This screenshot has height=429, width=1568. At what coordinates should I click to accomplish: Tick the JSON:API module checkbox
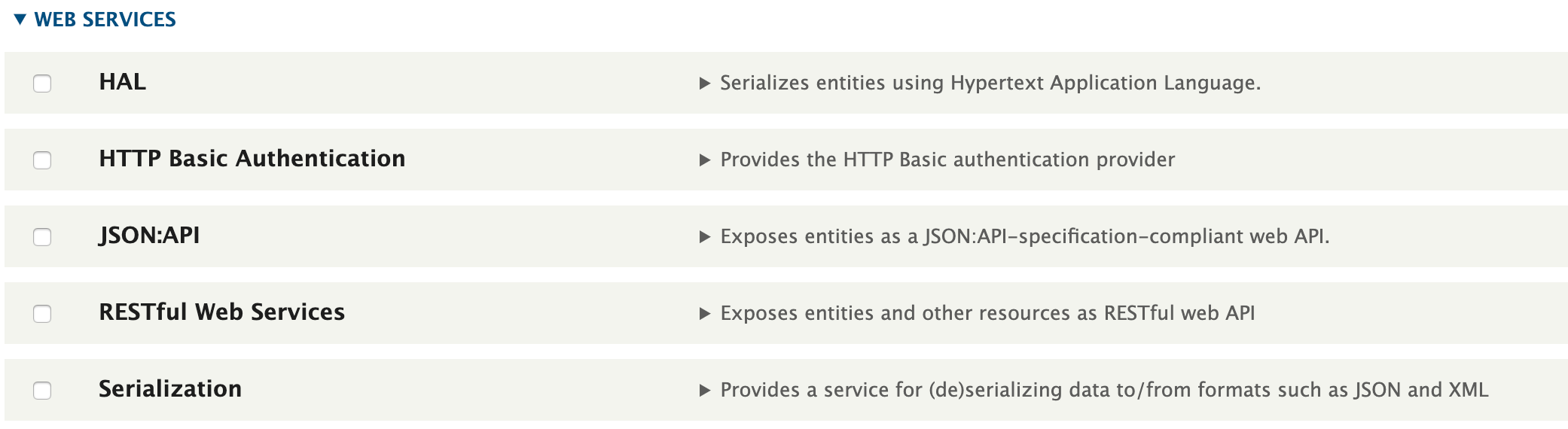(x=42, y=237)
